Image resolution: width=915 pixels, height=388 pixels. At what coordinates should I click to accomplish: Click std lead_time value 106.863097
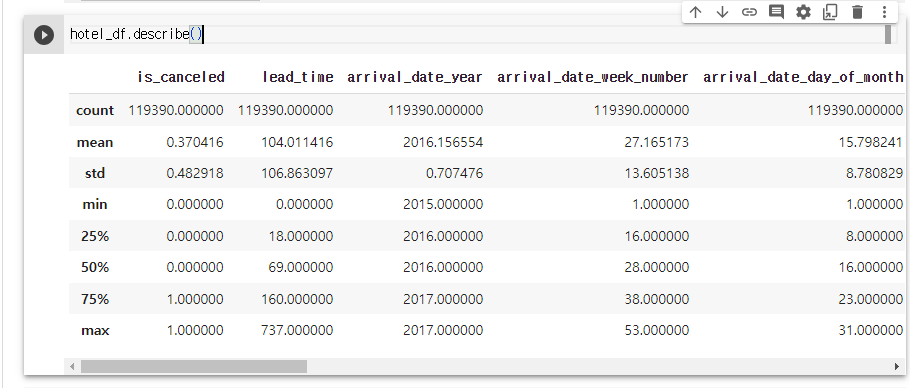tap(297, 173)
